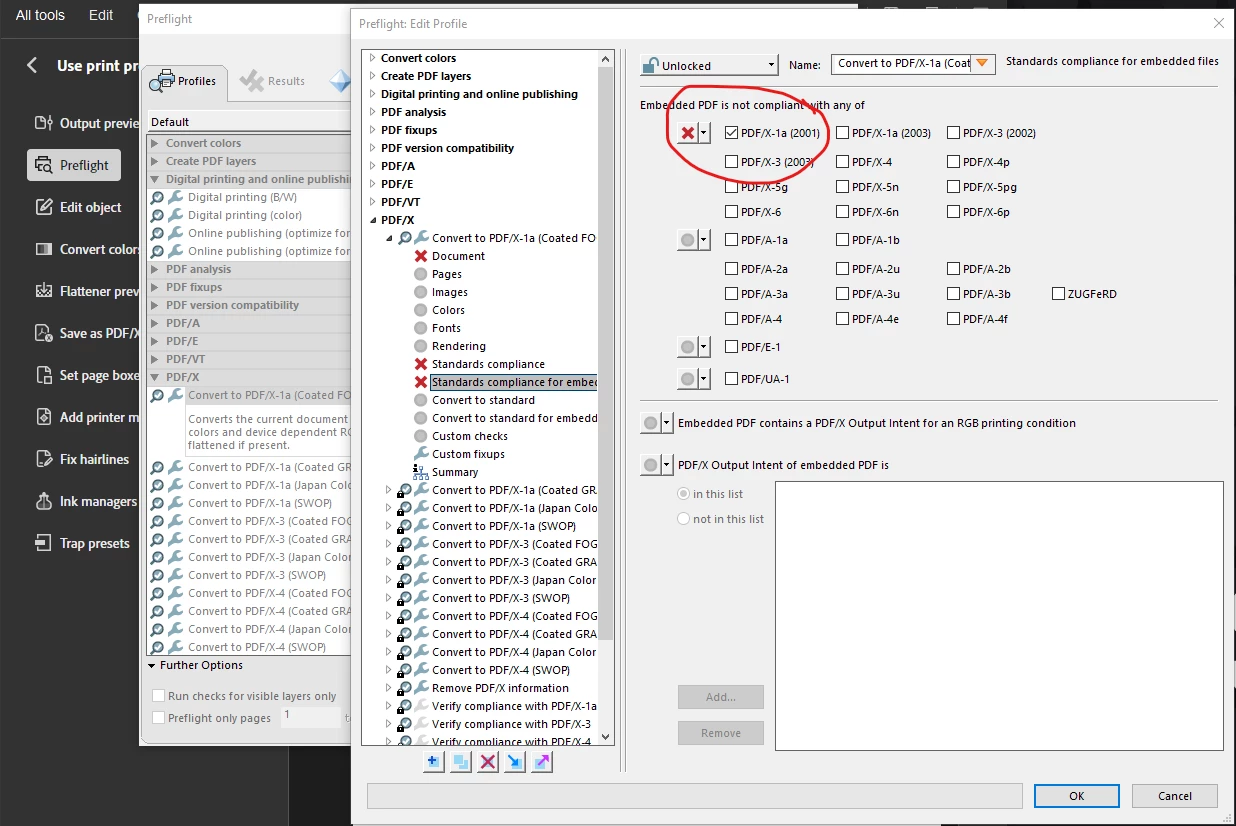Open Flattener preview tool
This screenshot has width=1236, height=826.
tap(85, 291)
